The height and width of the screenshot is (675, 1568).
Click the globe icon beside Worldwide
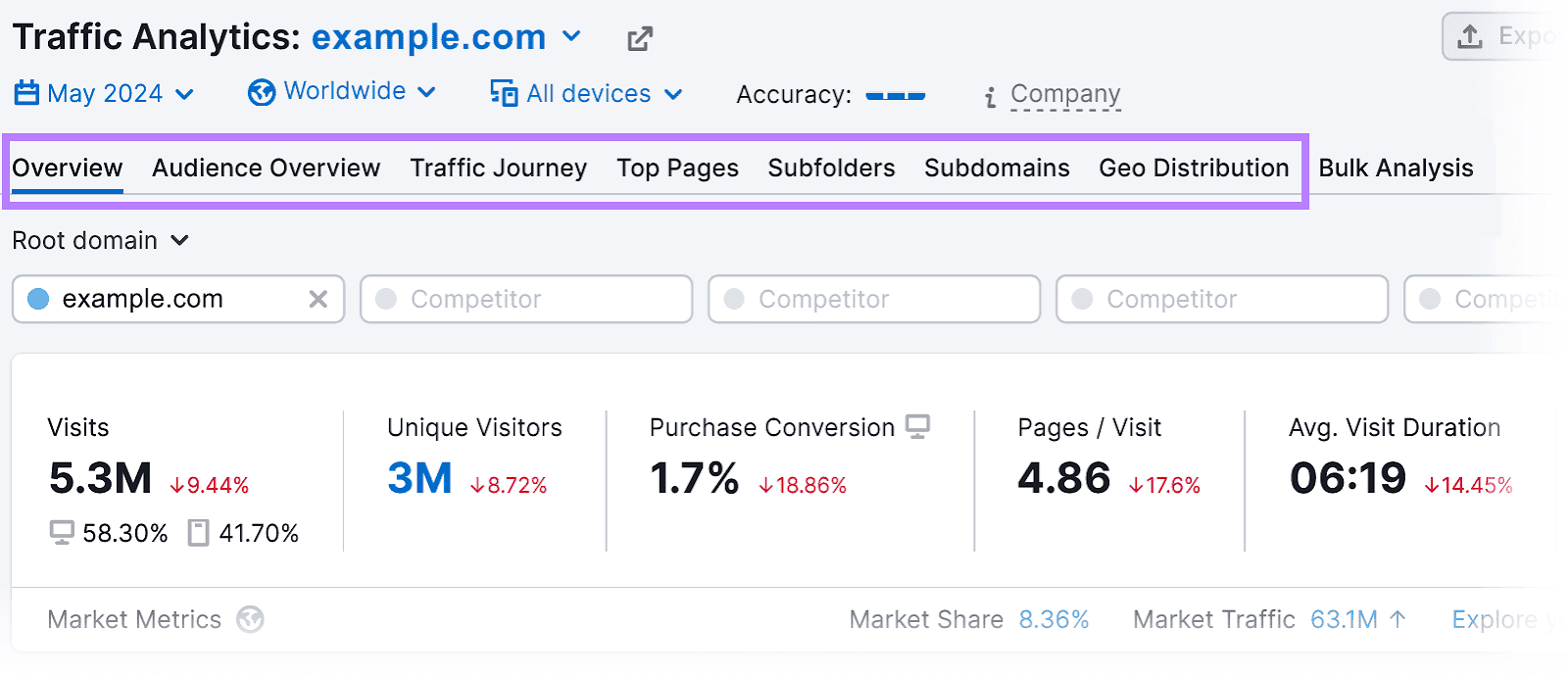[x=260, y=91]
